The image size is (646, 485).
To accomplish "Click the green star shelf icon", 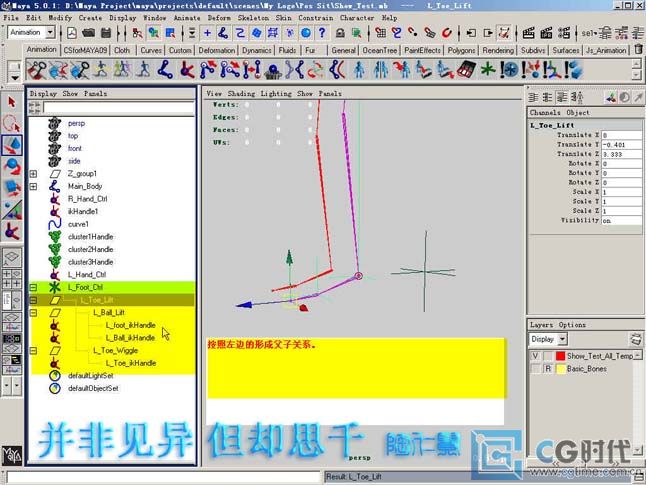I will point(488,69).
